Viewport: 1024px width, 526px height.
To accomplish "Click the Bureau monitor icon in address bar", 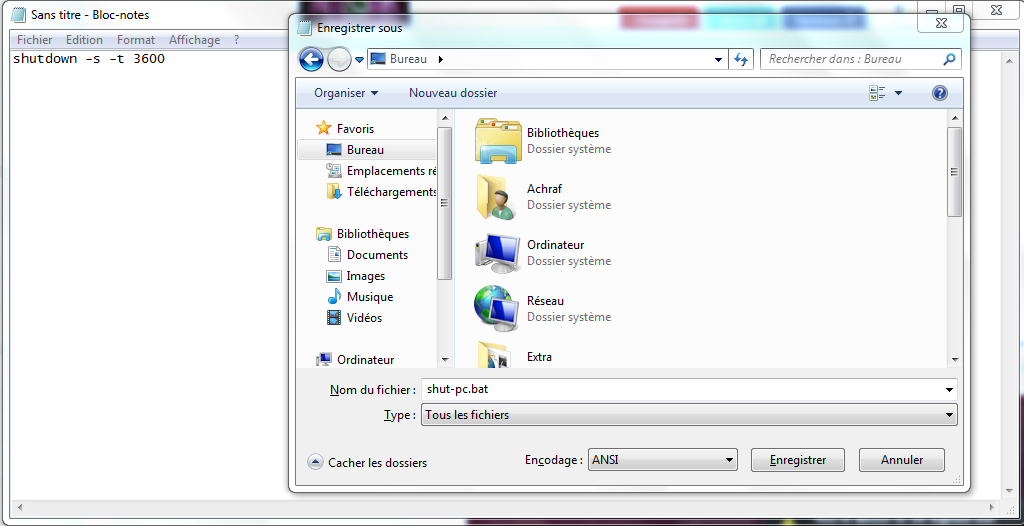I will 378,59.
